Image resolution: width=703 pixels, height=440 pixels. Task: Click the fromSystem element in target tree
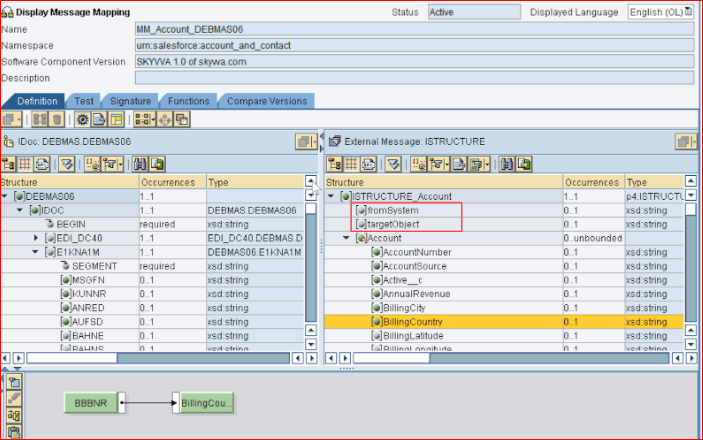pos(393,210)
